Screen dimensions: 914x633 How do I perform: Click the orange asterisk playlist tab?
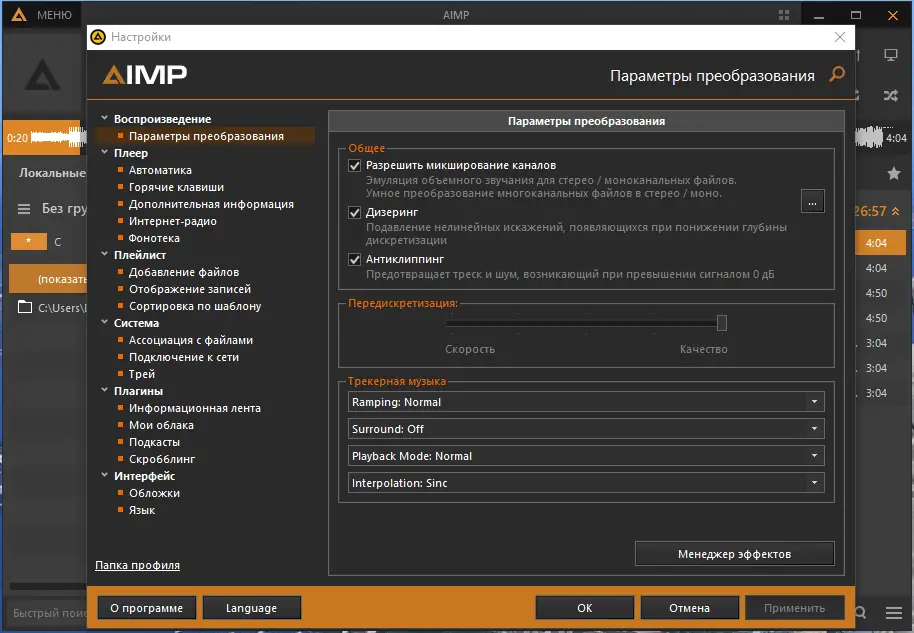click(29, 241)
